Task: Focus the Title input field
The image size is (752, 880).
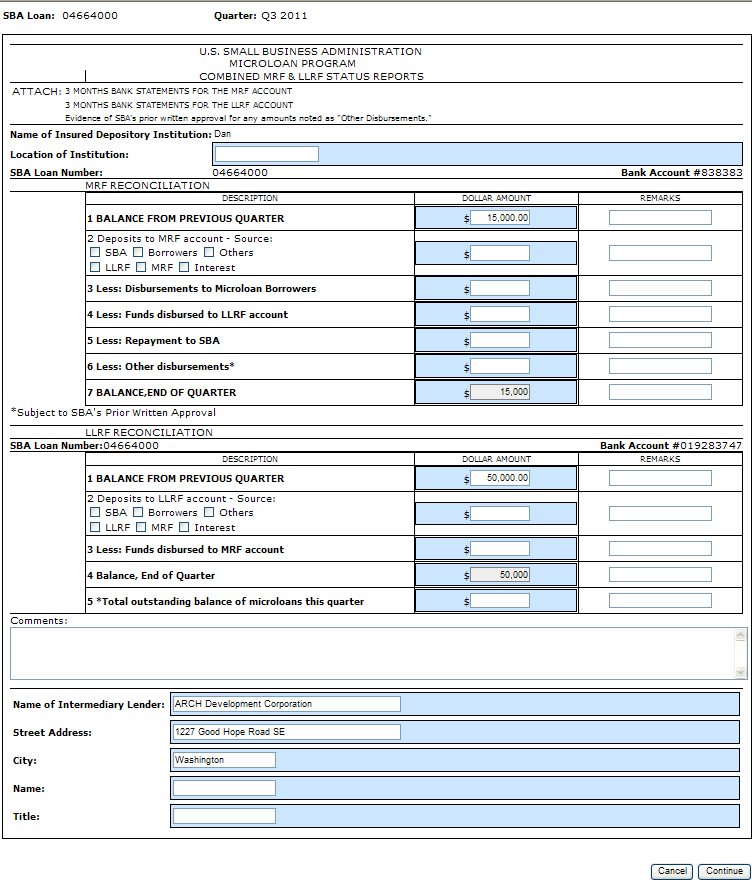Action: (x=224, y=816)
